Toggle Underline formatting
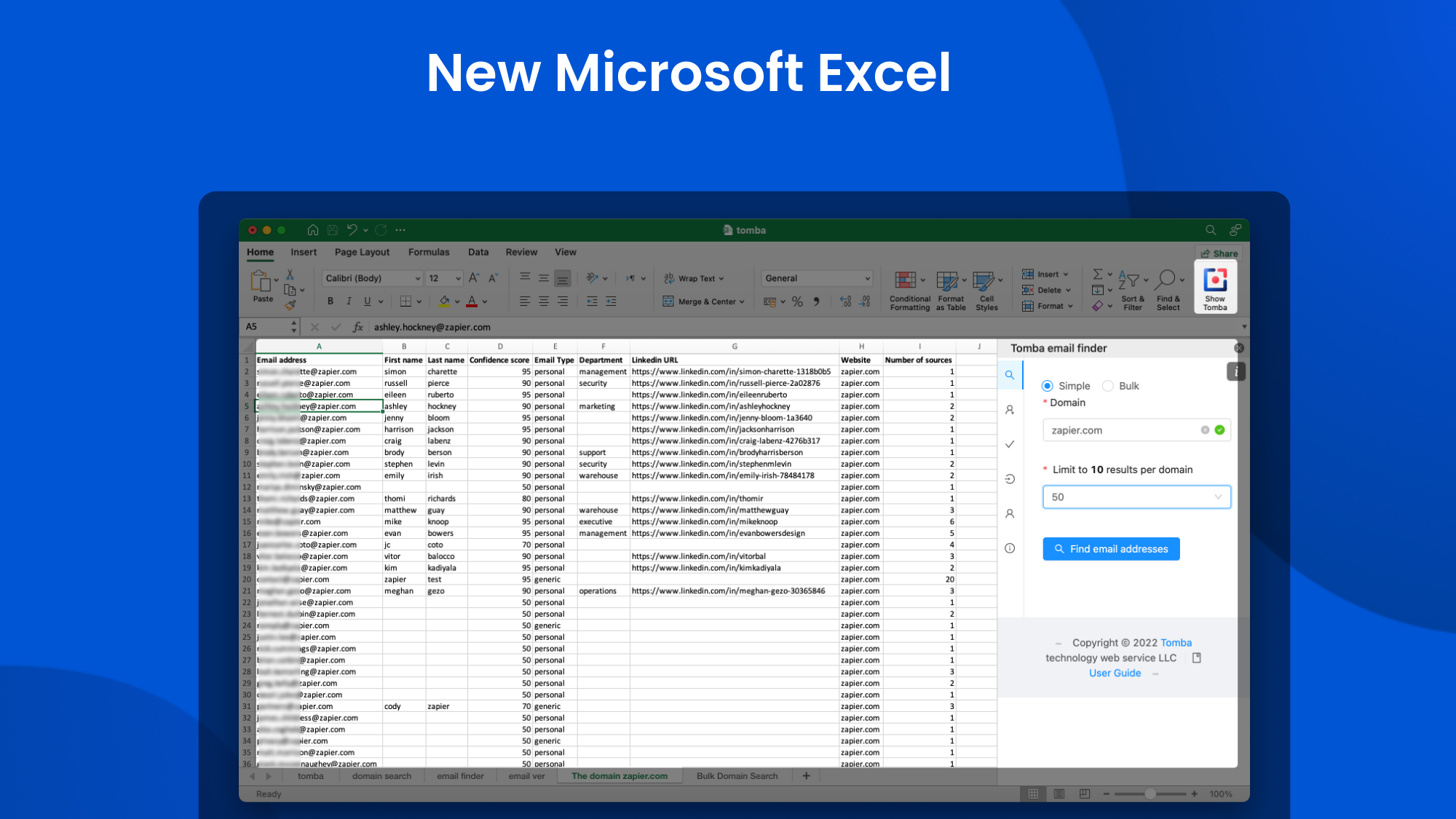The image size is (1456, 819). (x=367, y=301)
